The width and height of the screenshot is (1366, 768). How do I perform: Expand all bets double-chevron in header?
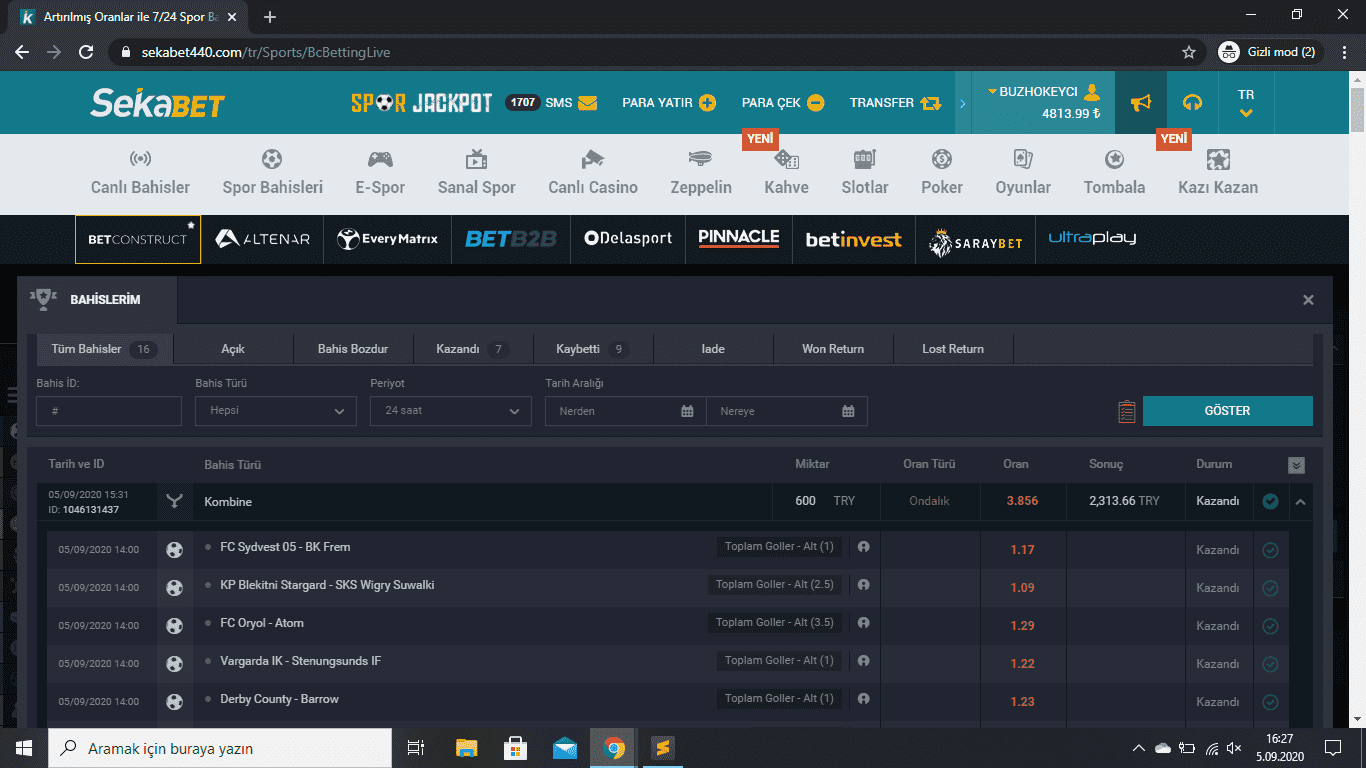click(1296, 465)
